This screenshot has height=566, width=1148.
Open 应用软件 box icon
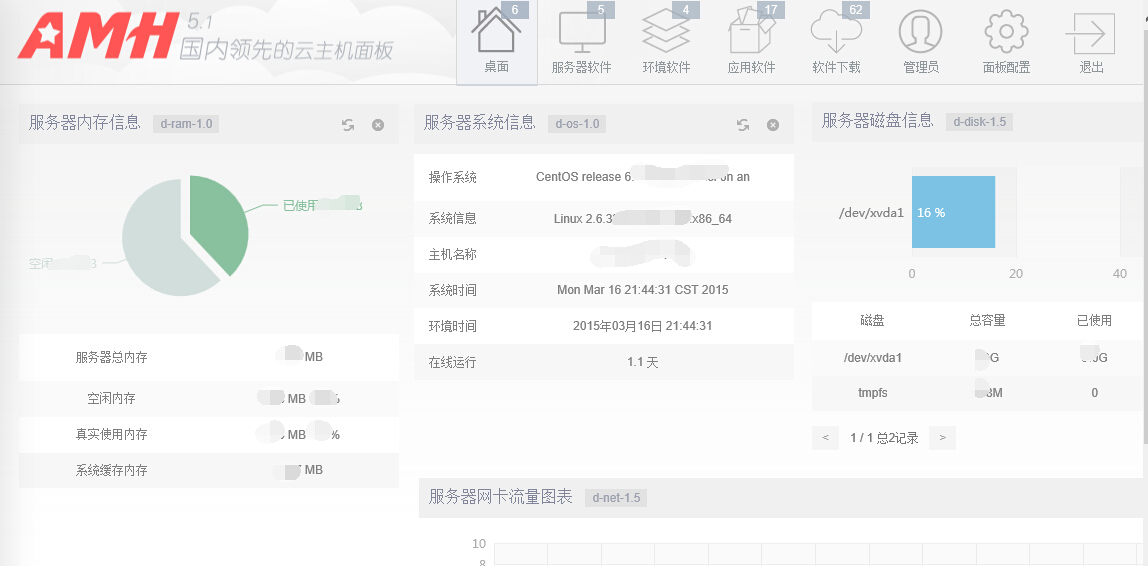coord(751,30)
